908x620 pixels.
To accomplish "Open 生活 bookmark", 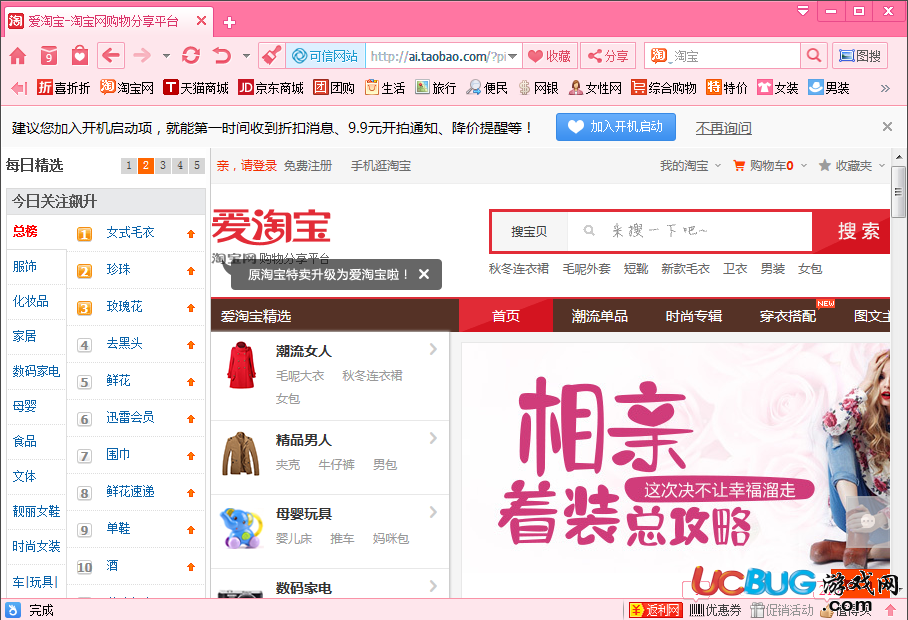I will click(385, 88).
